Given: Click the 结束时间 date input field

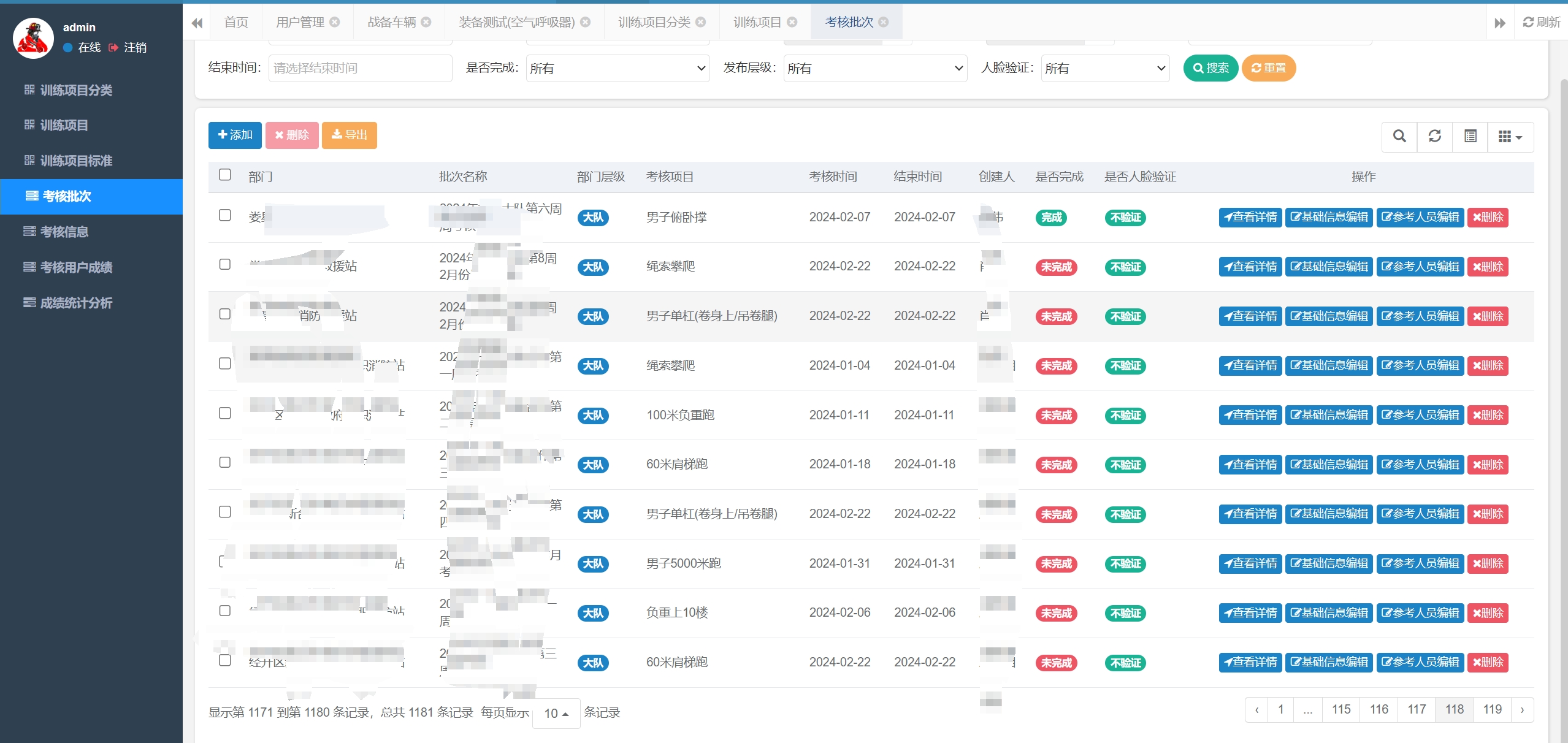Looking at the screenshot, I should [x=360, y=68].
